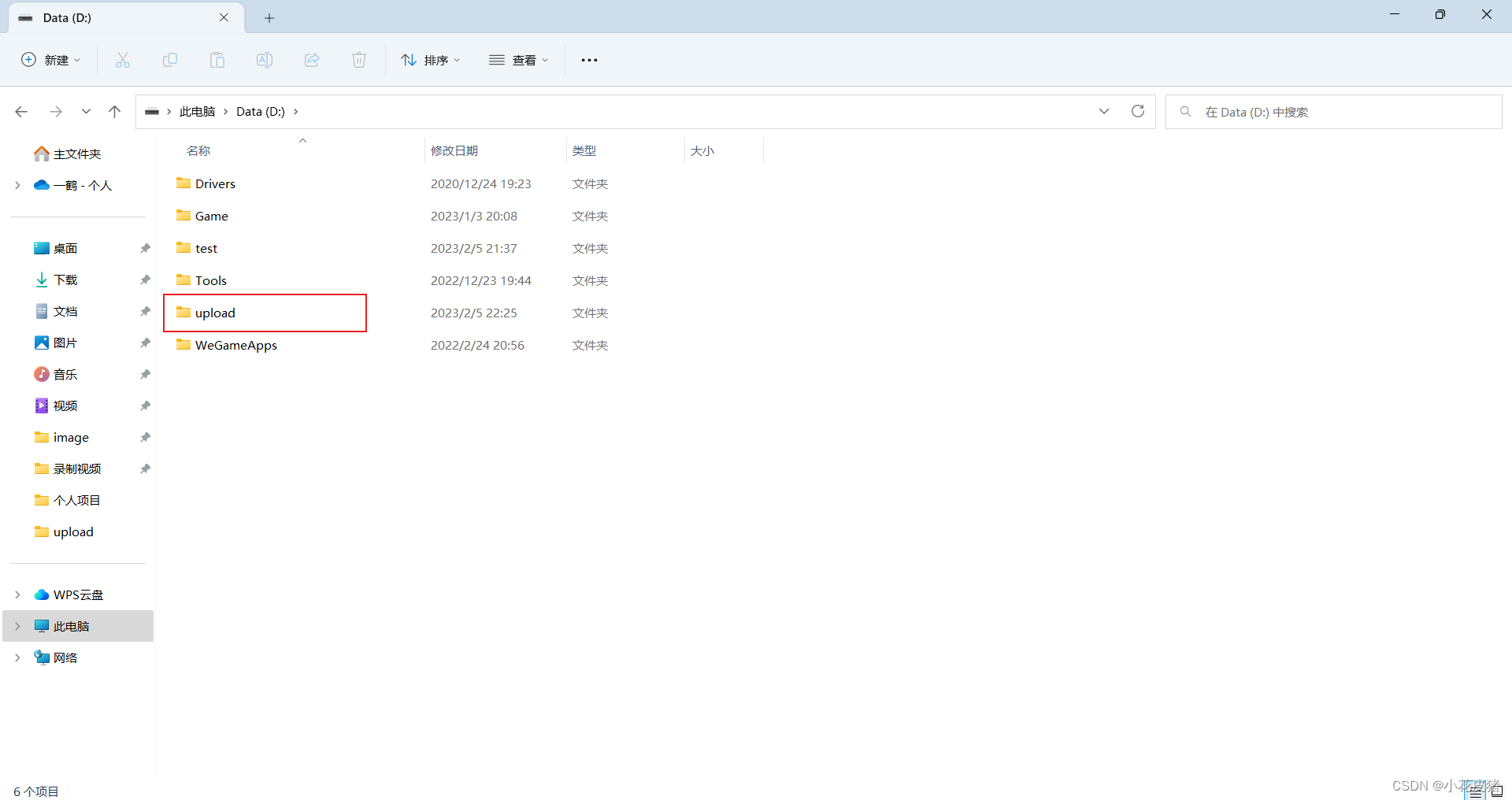Select the Tools folder

pyautogui.click(x=210, y=280)
